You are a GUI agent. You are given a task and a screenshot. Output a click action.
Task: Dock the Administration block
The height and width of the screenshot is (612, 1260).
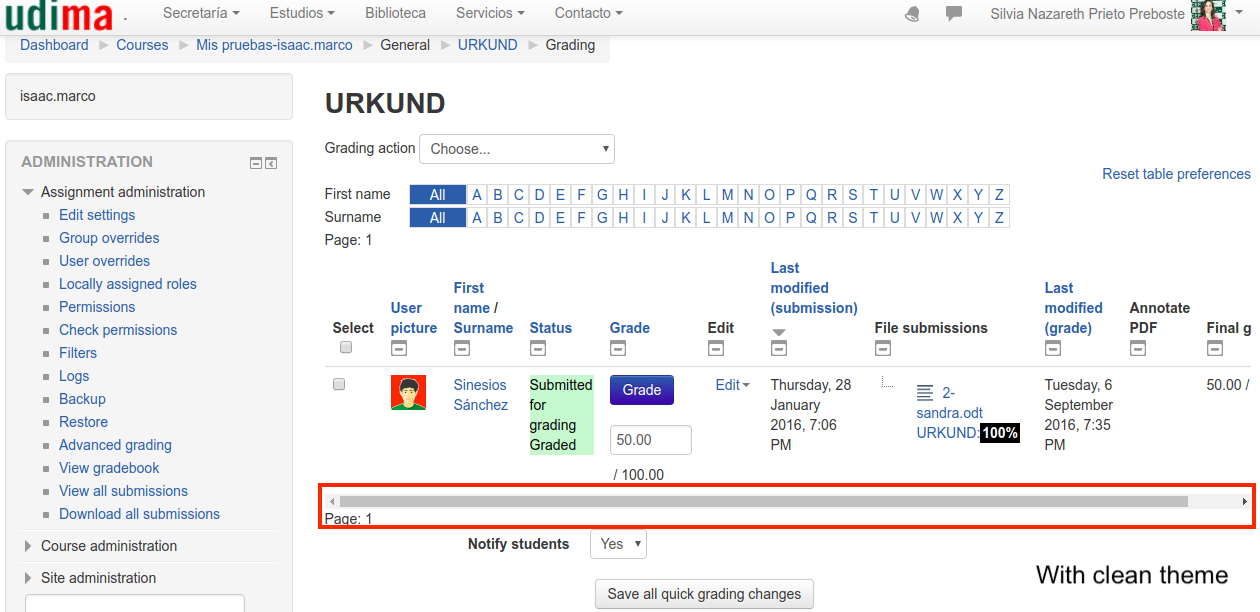click(271, 163)
